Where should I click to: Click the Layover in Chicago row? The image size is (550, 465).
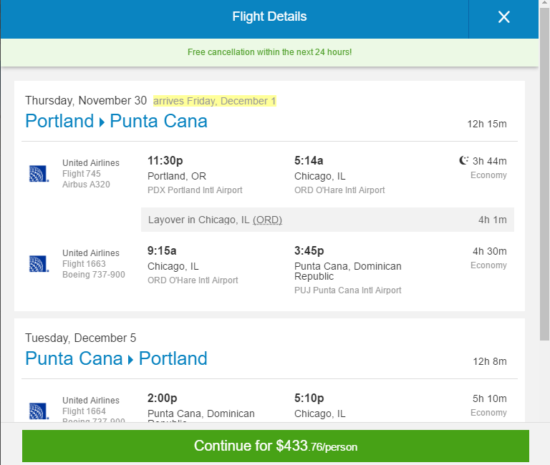tap(328, 220)
